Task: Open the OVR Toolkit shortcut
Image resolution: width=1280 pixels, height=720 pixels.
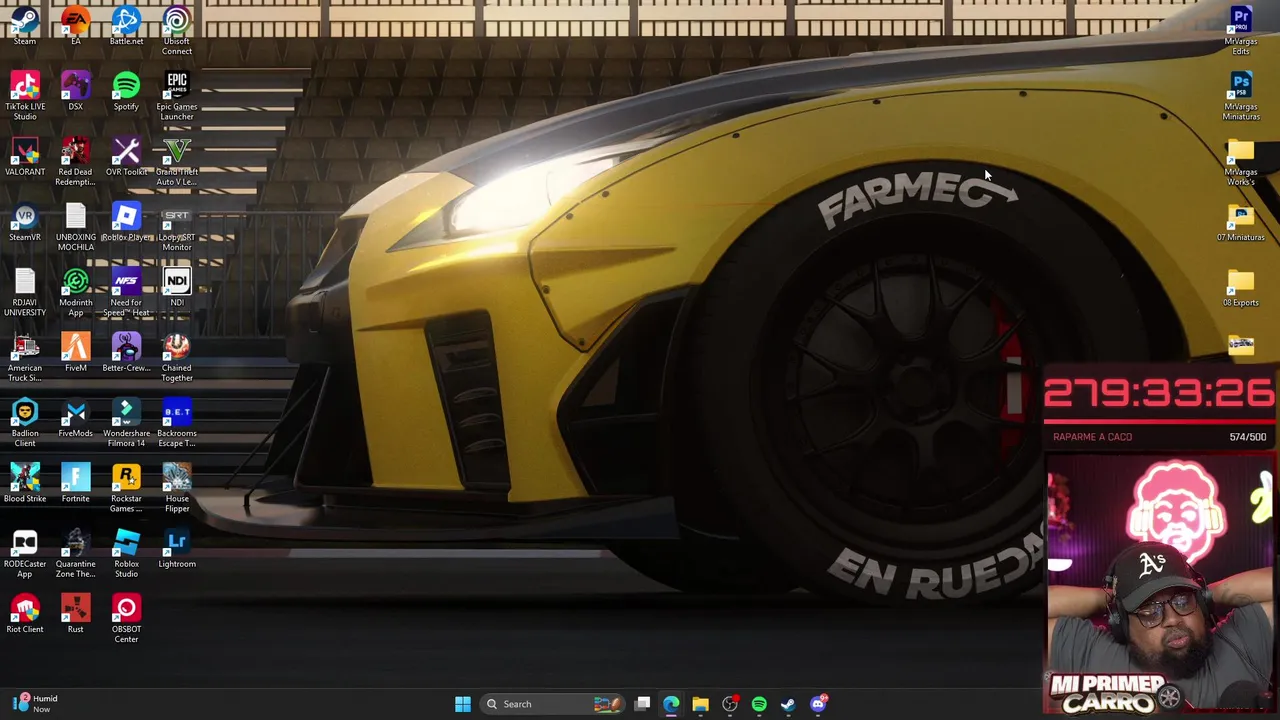Action: [x=126, y=156]
